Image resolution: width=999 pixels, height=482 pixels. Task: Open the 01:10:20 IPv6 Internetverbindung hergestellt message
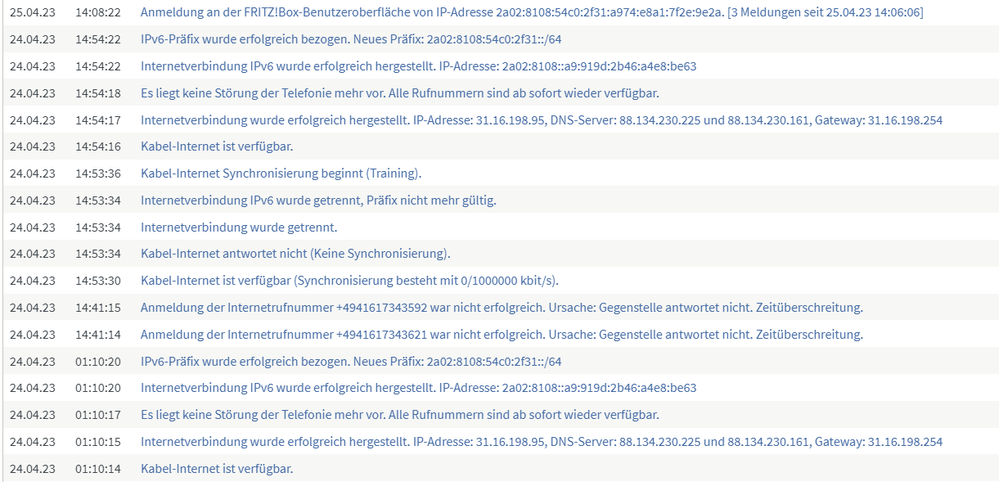pos(419,388)
